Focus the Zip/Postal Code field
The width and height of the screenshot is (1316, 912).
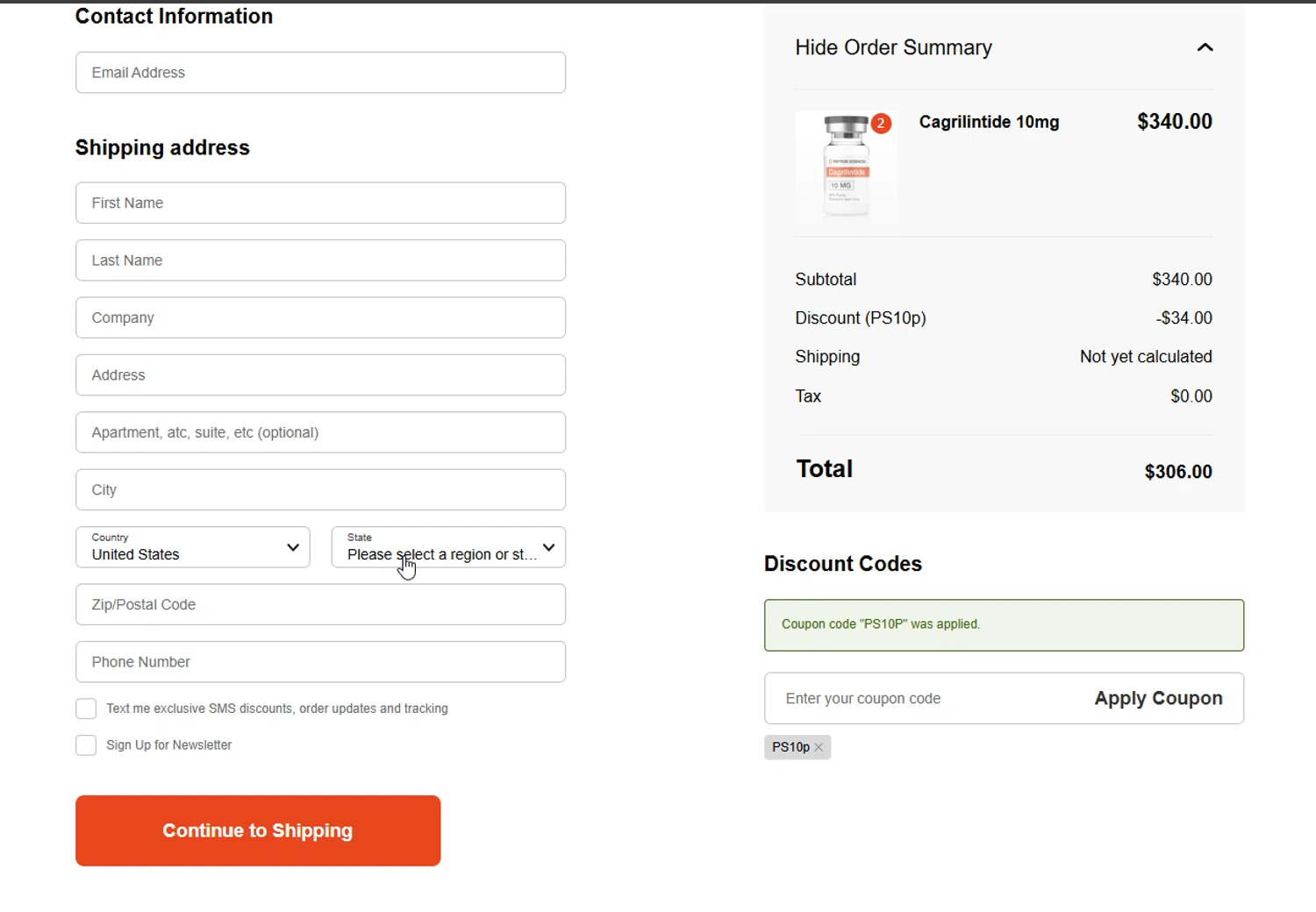320,604
